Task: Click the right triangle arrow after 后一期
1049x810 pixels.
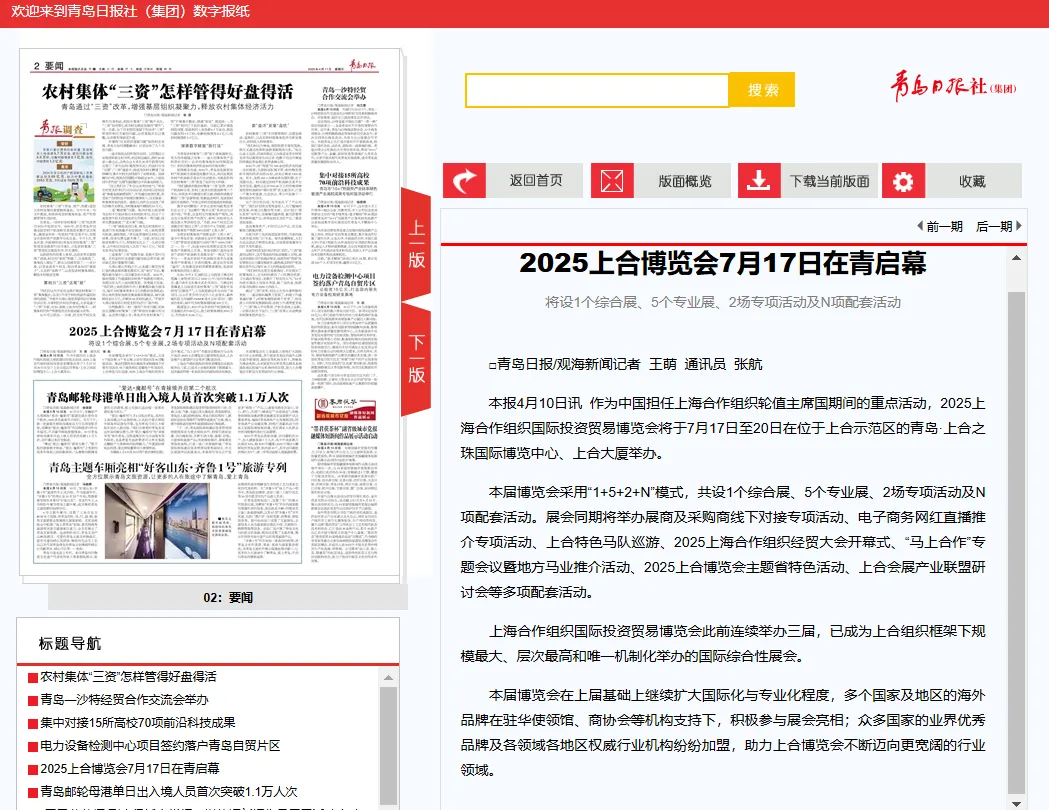Action: [x=1019, y=226]
